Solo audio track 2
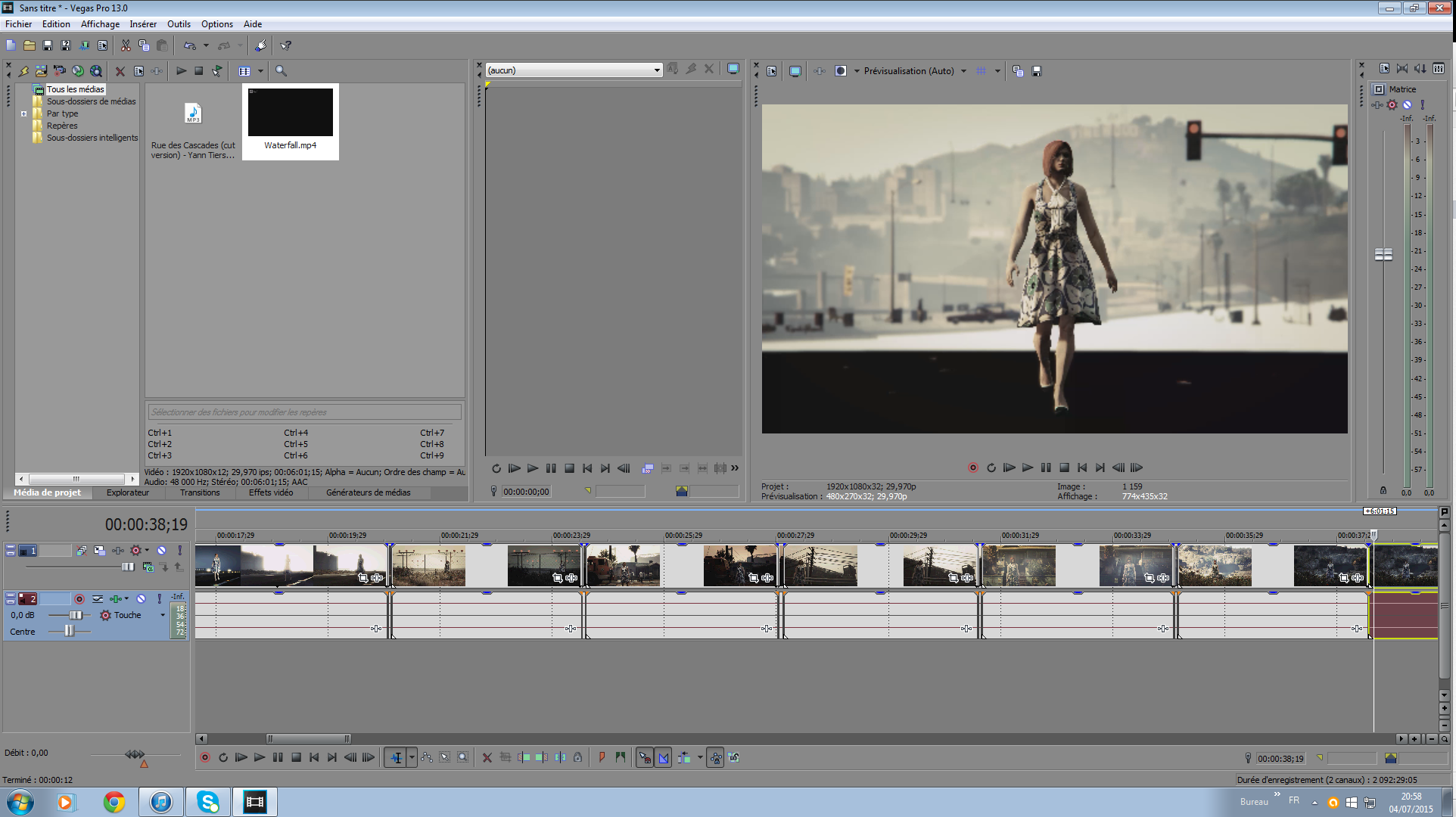1456x817 pixels. [x=159, y=599]
